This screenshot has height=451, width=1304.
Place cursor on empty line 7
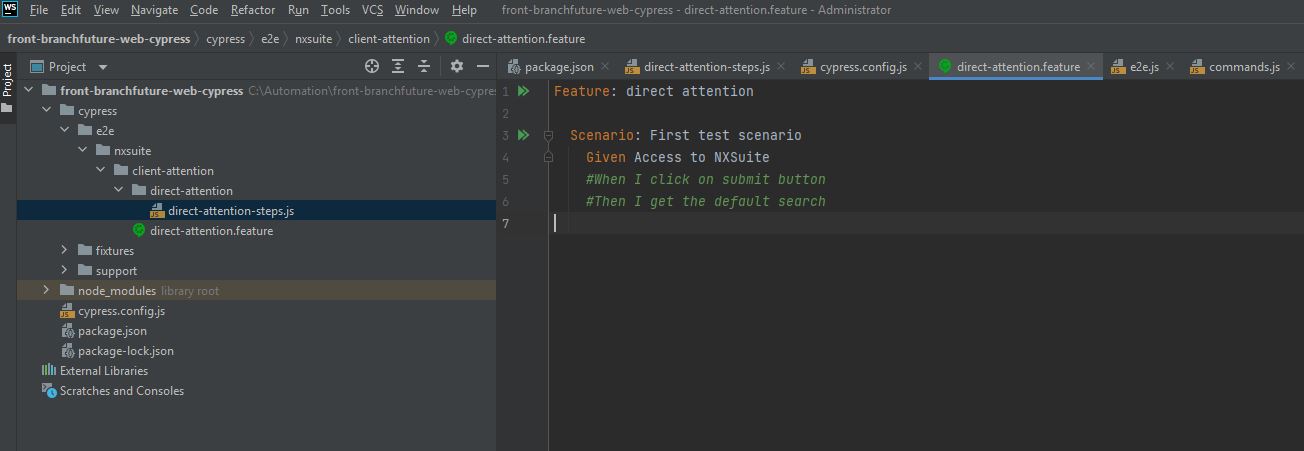(x=928, y=223)
